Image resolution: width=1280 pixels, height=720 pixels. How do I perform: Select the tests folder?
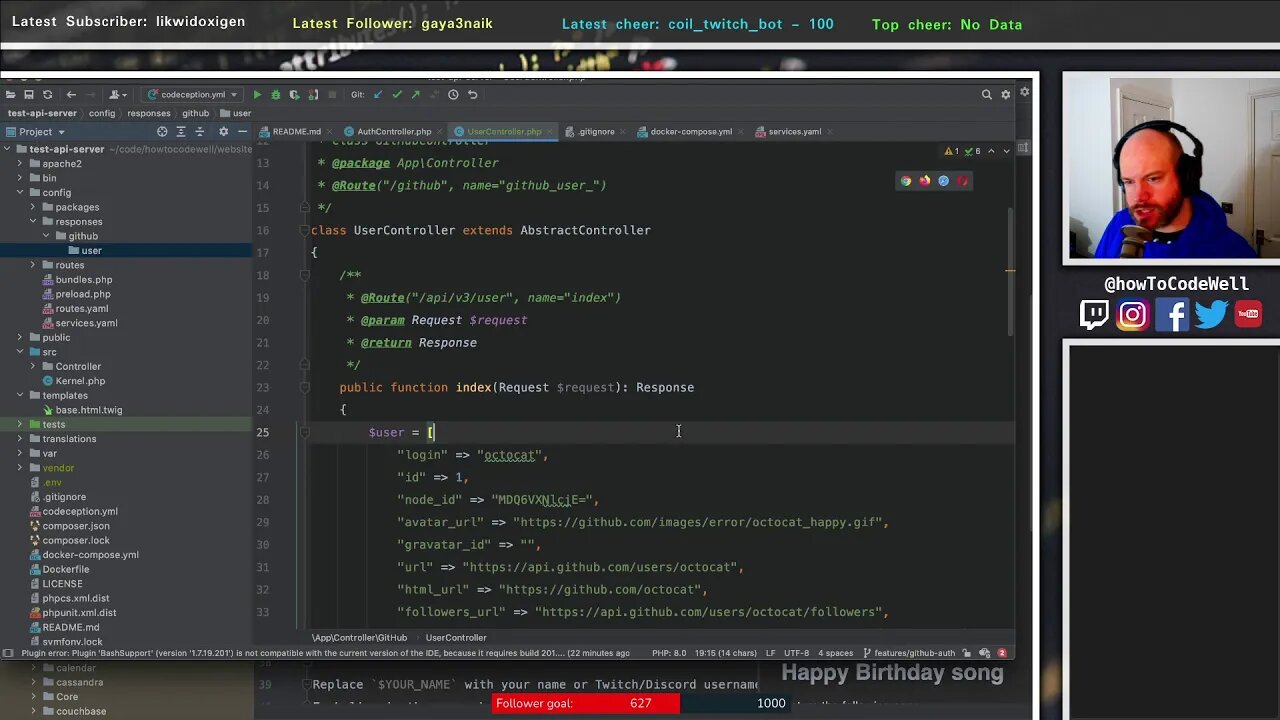click(54, 424)
